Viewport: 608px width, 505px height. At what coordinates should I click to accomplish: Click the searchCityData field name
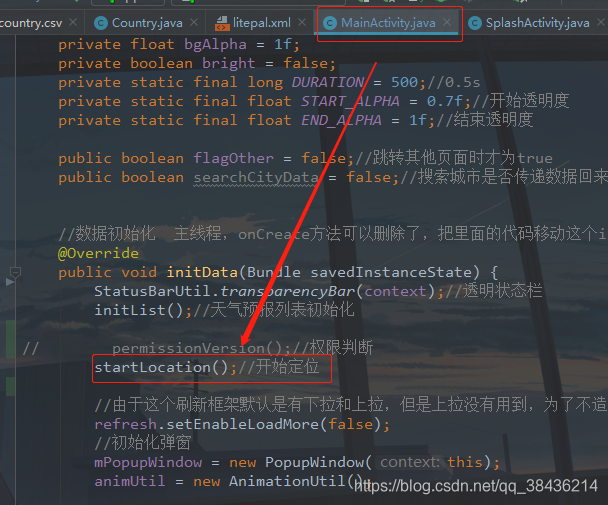[x=256, y=177]
